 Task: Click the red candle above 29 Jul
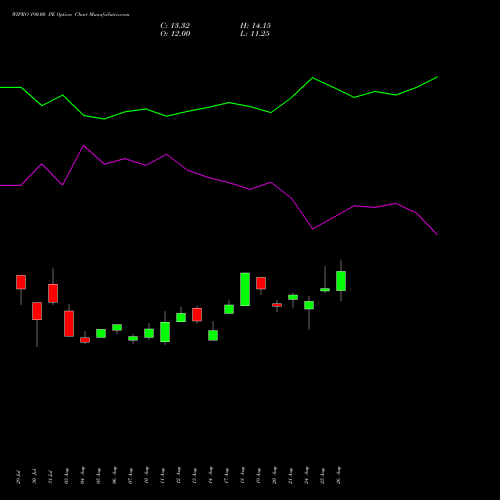coord(21,282)
